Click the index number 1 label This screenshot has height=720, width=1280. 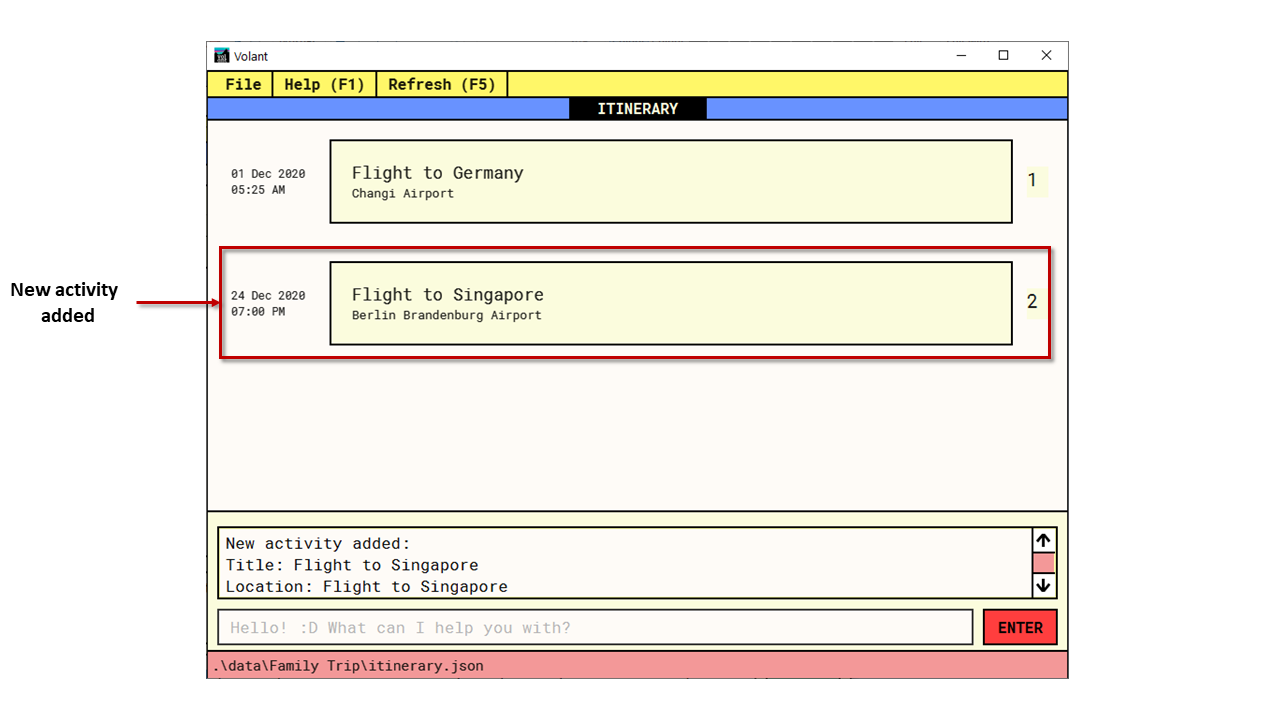click(x=1033, y=181)
